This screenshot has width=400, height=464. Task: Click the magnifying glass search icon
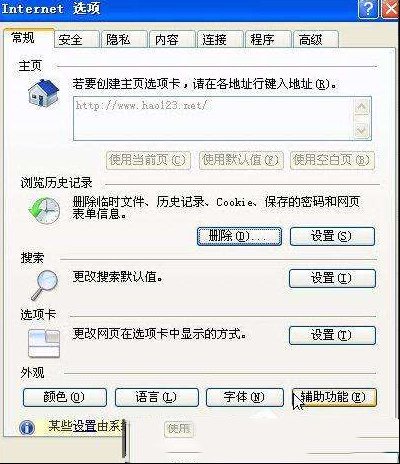45,285
